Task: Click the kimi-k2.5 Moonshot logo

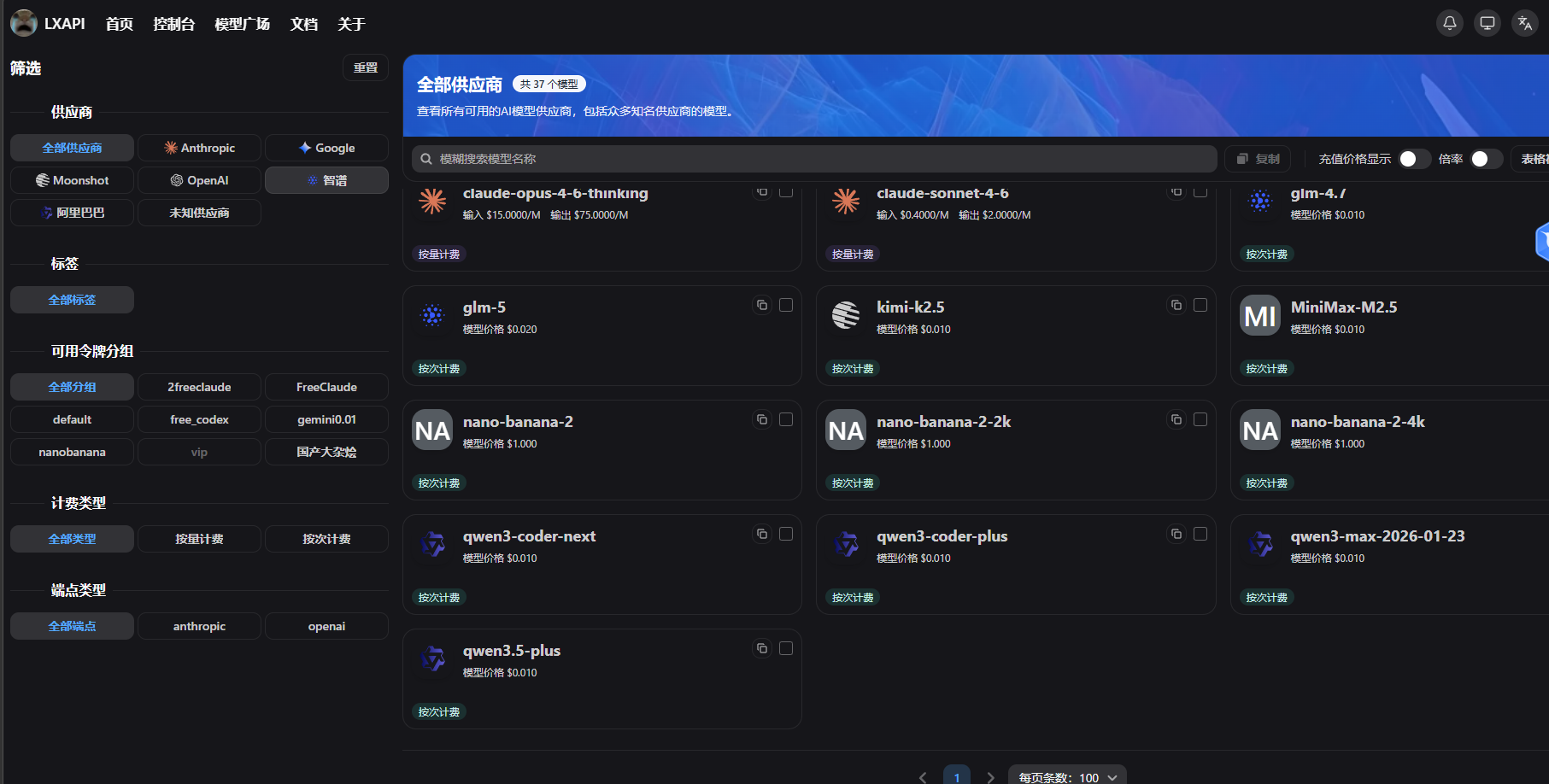Action: click(x=846, y=316)
